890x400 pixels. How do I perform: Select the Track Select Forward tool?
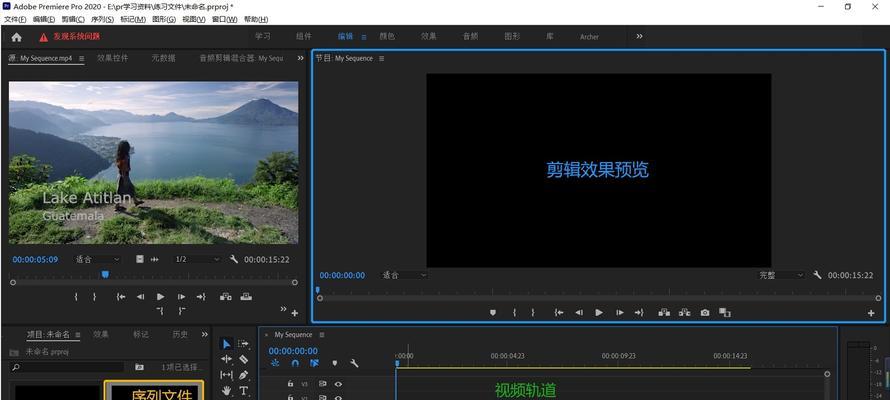tap(243, 344)
